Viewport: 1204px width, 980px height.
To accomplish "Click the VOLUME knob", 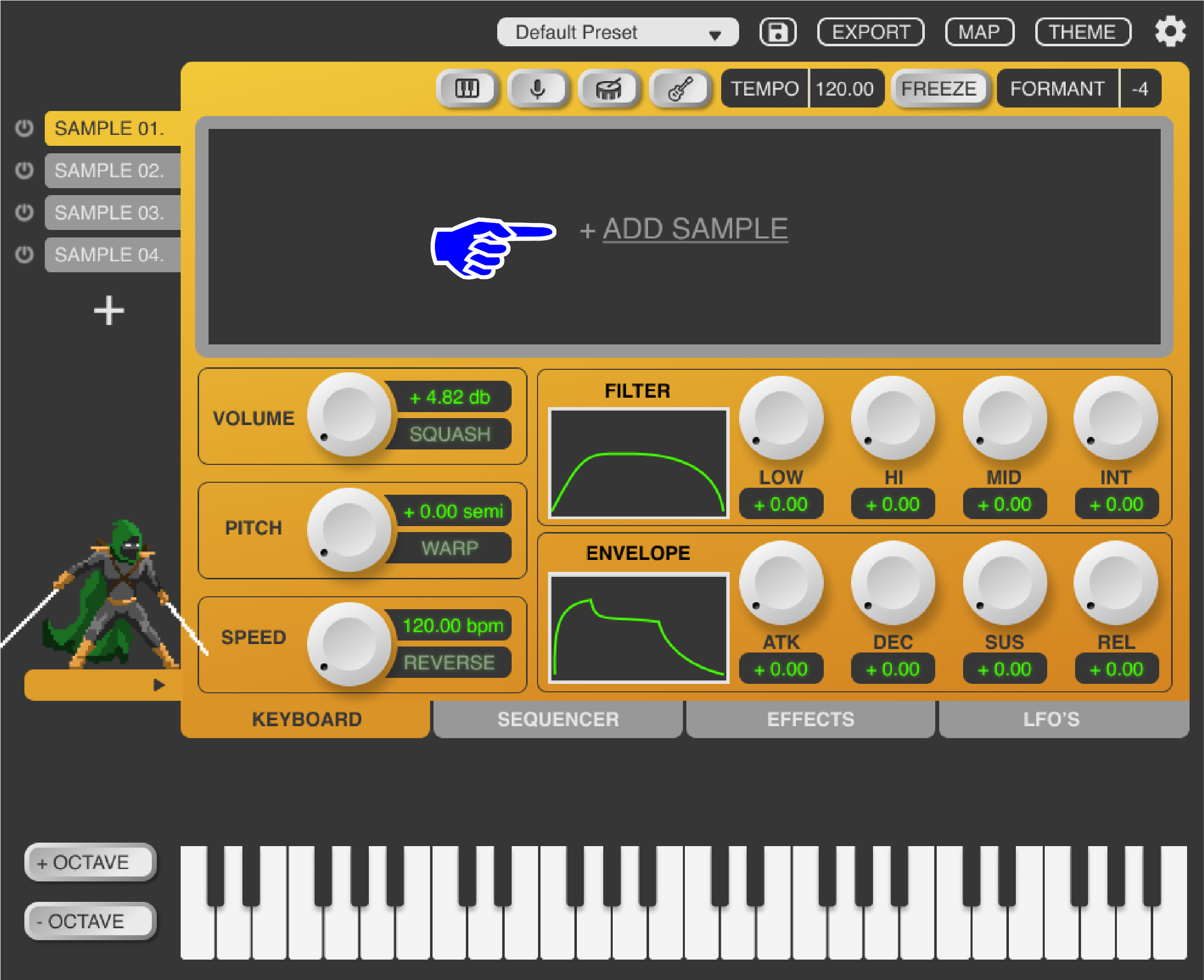I will click(x=349, y=415).
